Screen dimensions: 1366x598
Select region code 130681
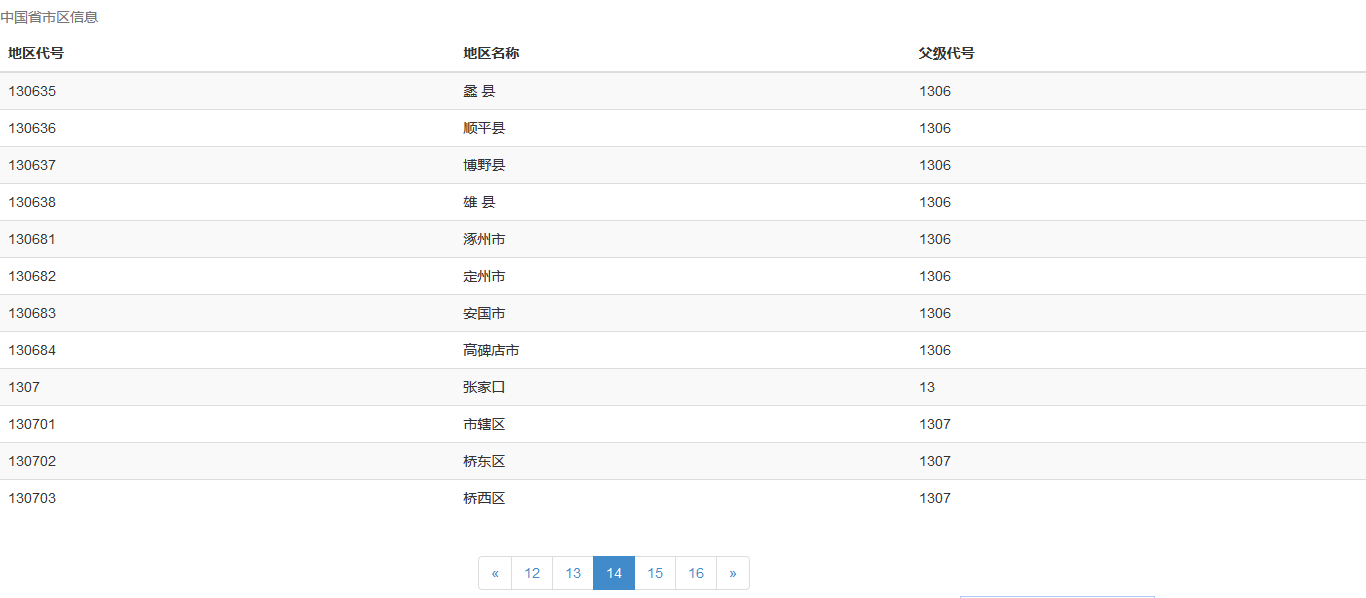[32, 239]
